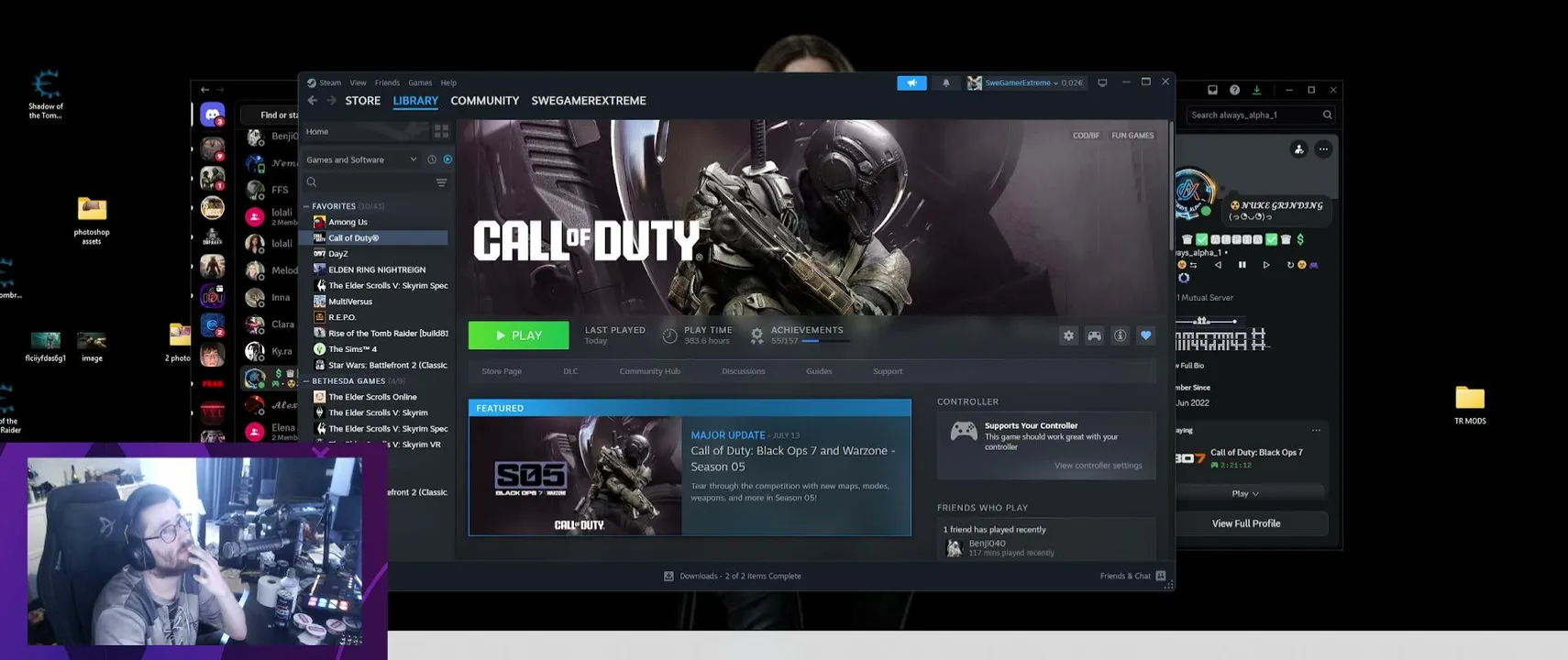
Task: Open the recent activity clock filter
Action: point(432,159)
